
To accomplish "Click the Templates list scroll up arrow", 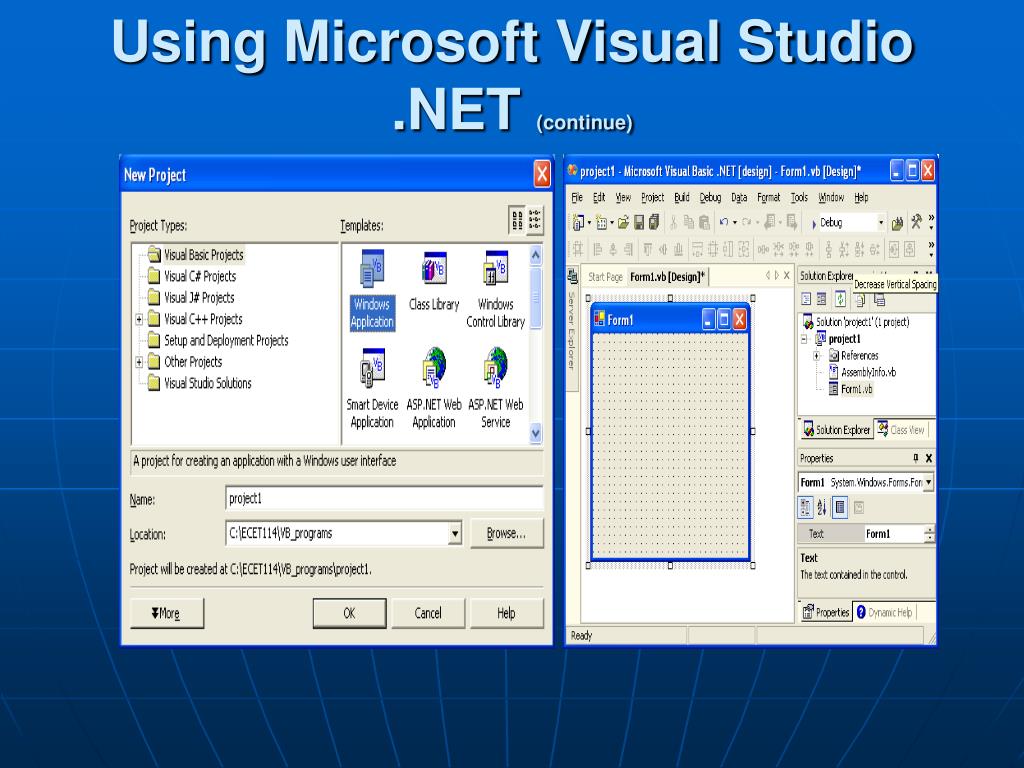I will (536, 255).
